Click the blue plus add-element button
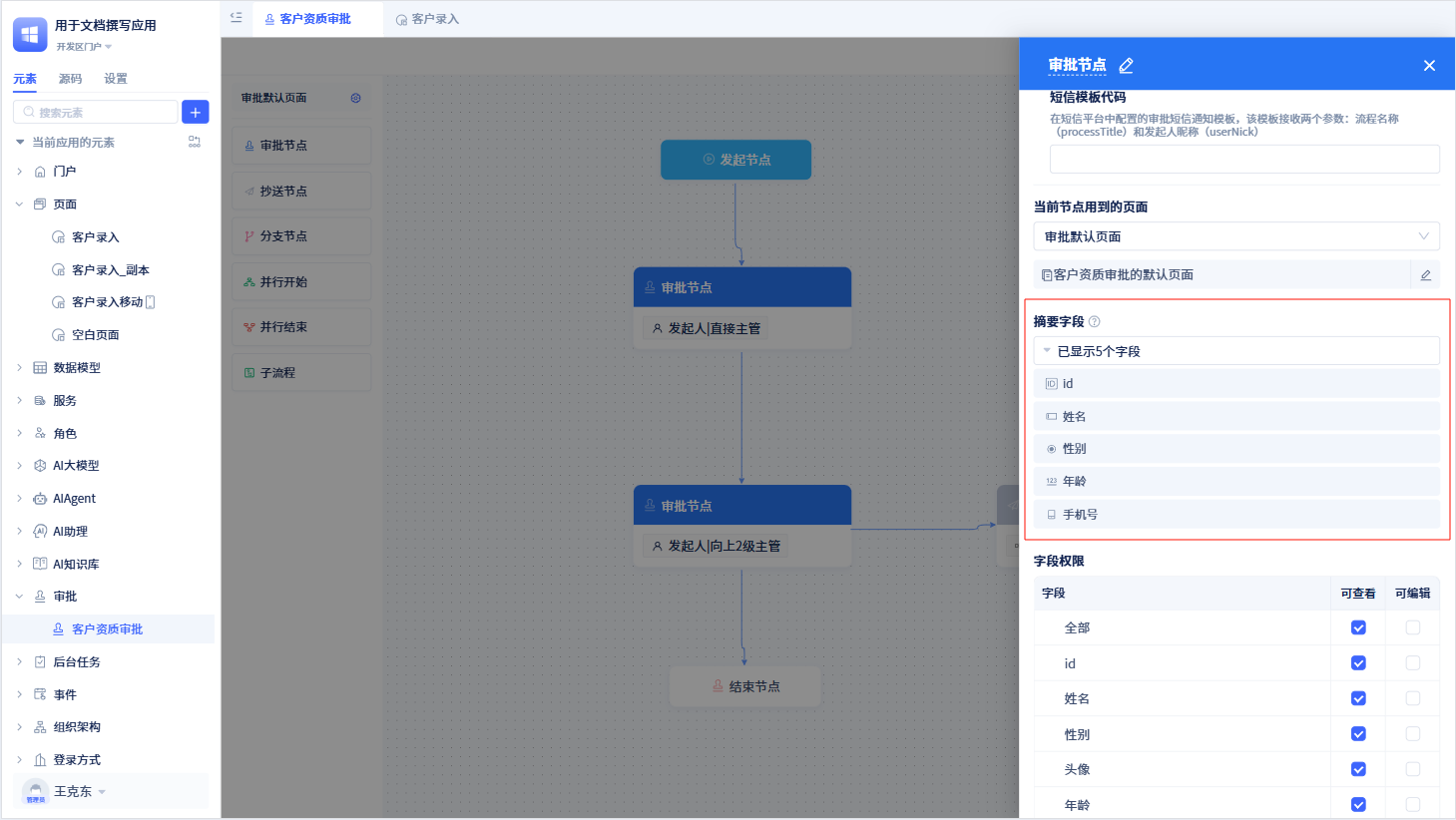This screenshot has height=820, width=1456. (x=196, y=112)
